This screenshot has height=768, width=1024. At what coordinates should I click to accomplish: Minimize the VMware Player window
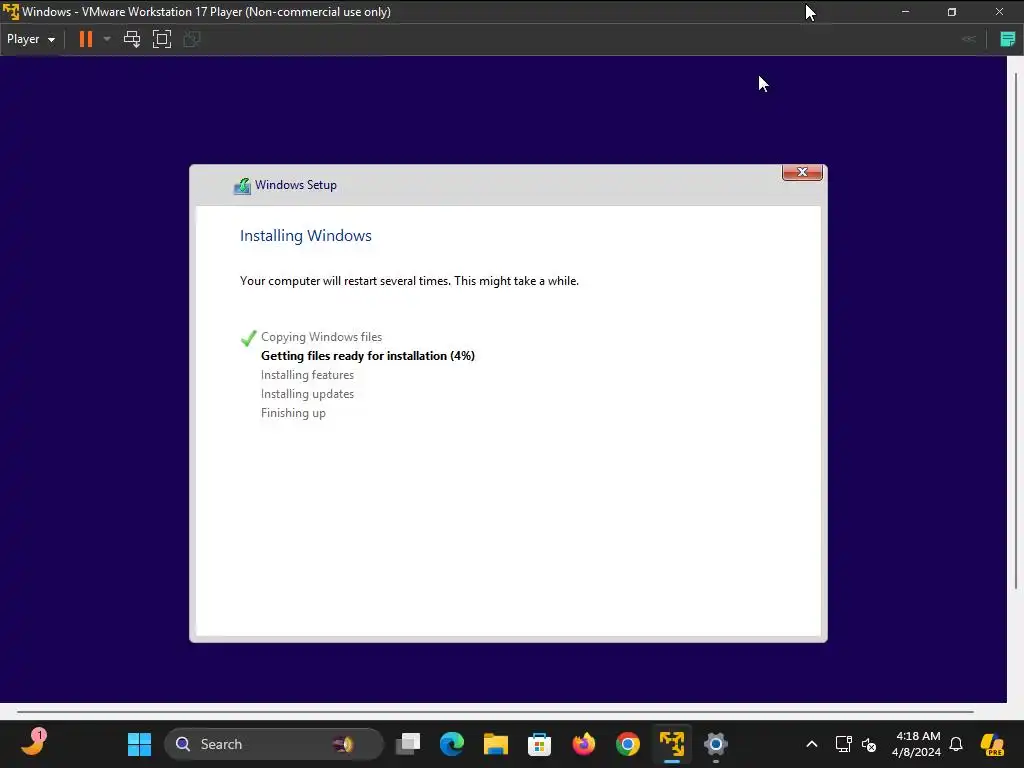click(x=905, y=12)
